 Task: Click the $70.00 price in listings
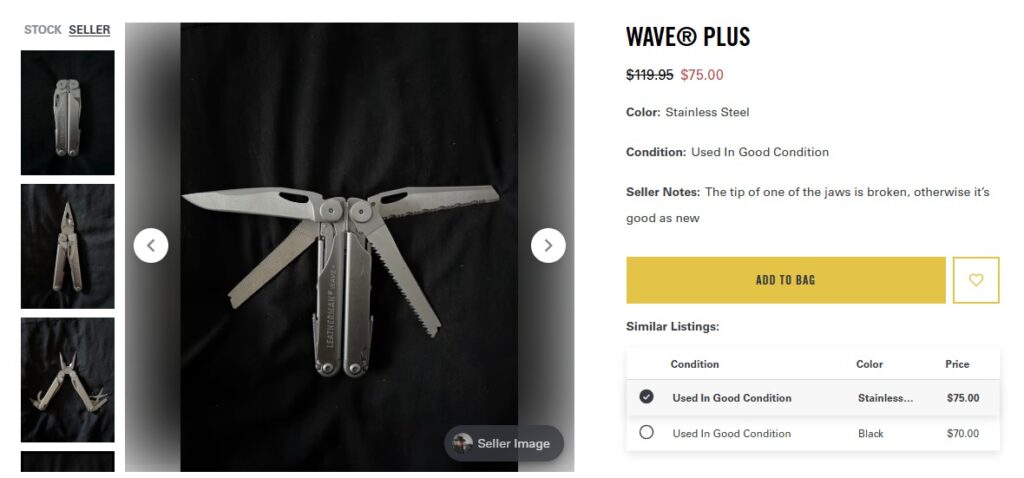[x=962, y=433]
